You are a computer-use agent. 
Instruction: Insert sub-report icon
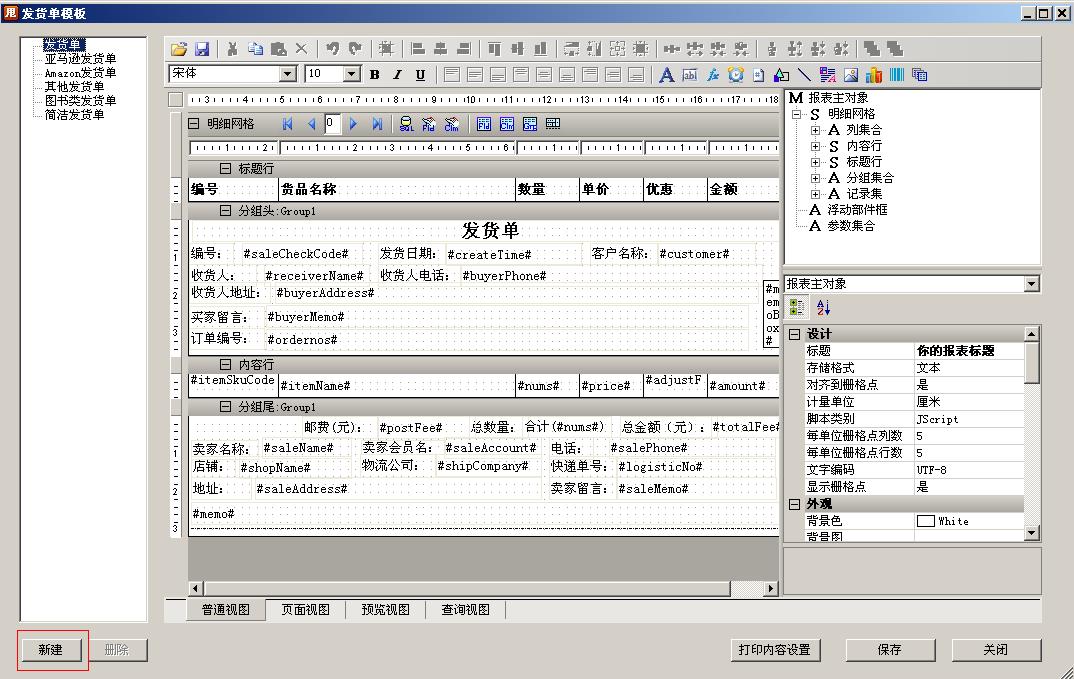tap(919, 75)
